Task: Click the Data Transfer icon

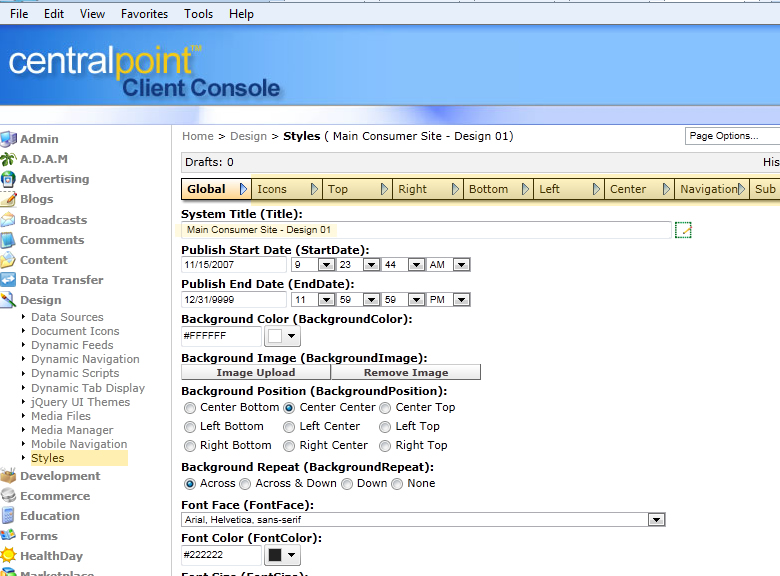Action: click(x=9, y=280)
